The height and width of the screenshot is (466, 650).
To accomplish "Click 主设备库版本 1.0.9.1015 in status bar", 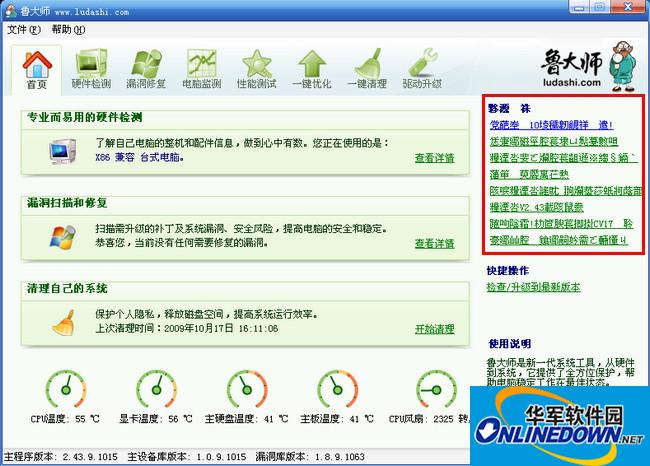I will click(187, 457).
